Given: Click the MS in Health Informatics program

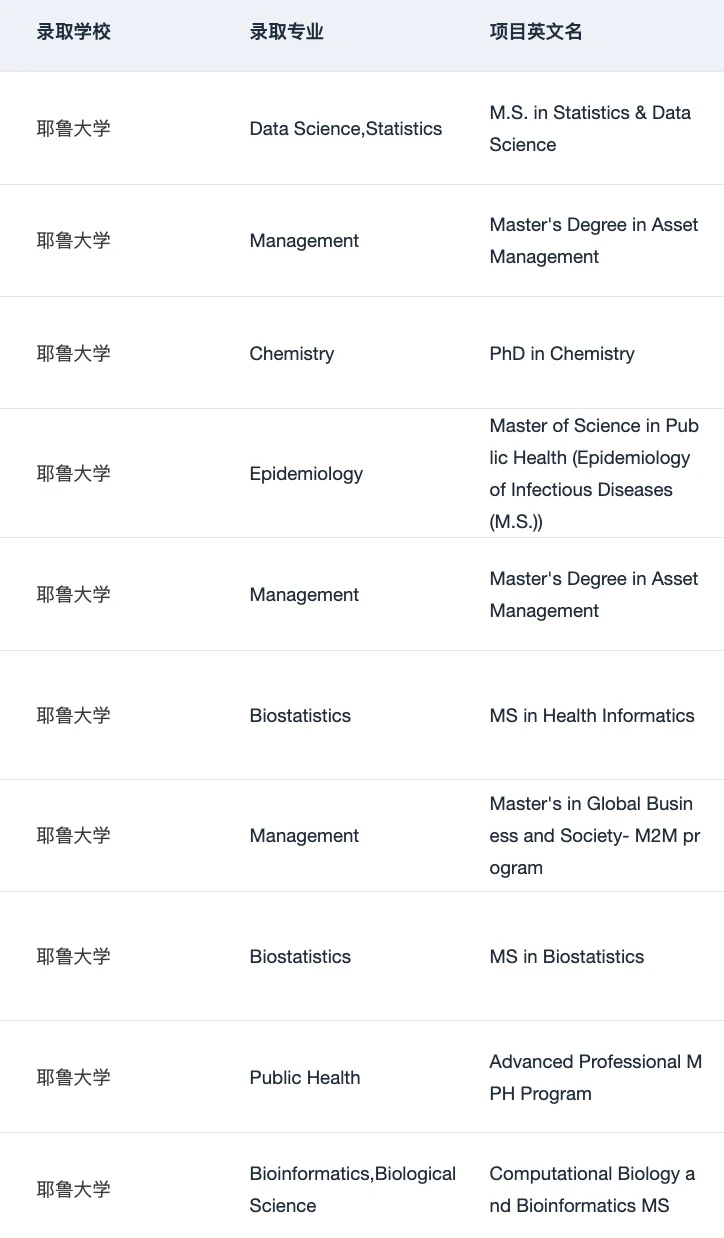Looking at the screenshot, I should [592, 716].
